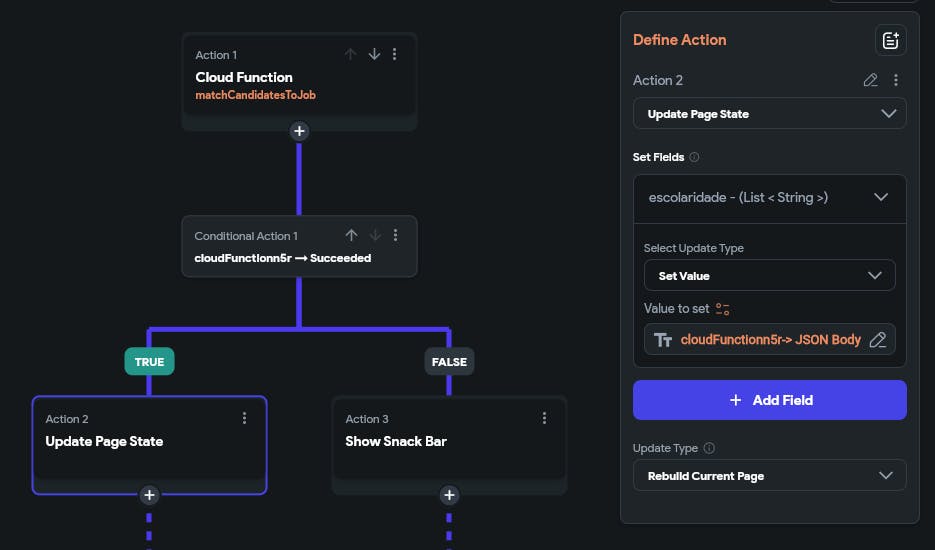Rename Action 2 with pencil icon
The width and height of the screenshot is (935, 550).
click(x=870, y=80)
